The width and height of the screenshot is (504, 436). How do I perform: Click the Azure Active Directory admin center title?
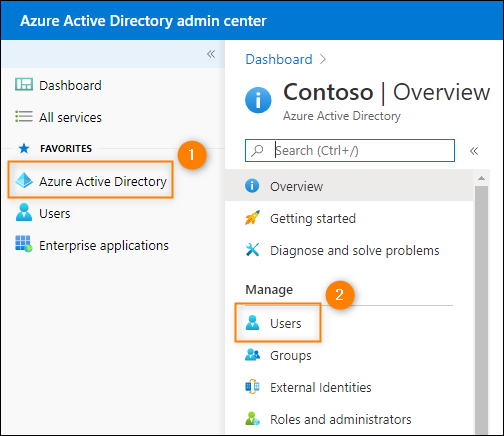[x=143, y=21]
